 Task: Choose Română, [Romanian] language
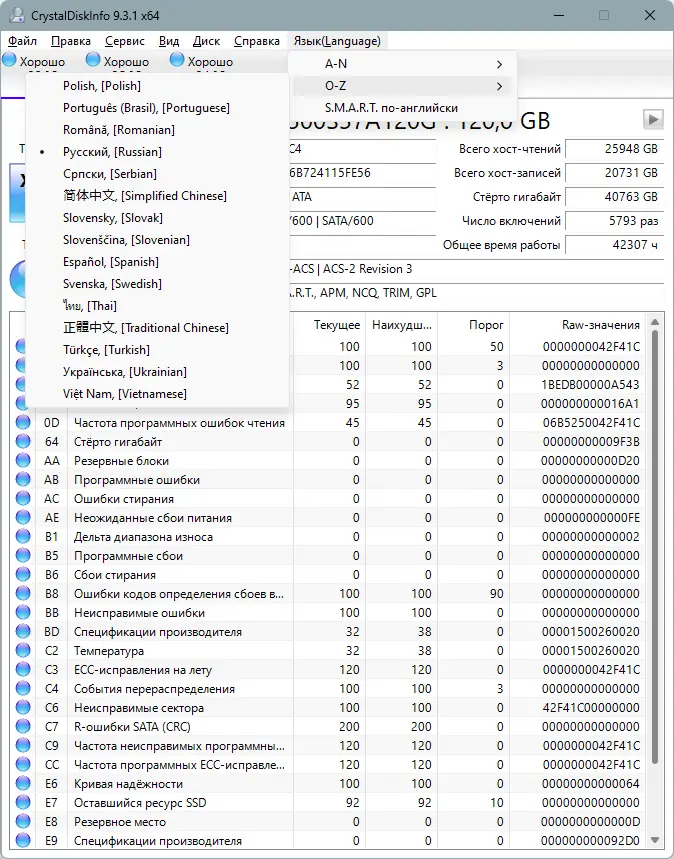tap(158, 130)
